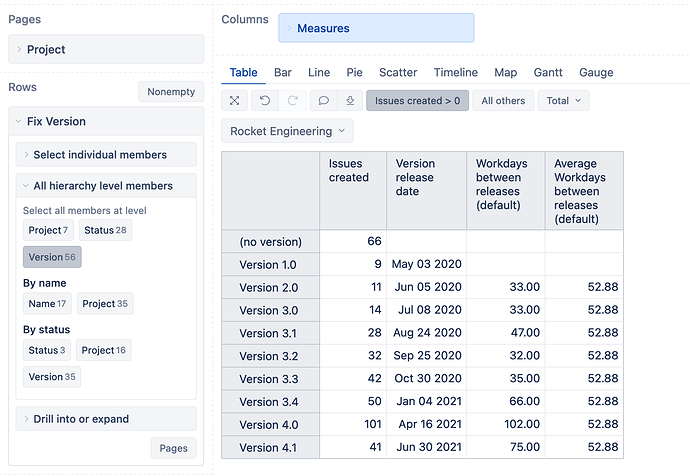Click the redo arrow icon
This screenshot has height=476, width=690.
(293, 101)
